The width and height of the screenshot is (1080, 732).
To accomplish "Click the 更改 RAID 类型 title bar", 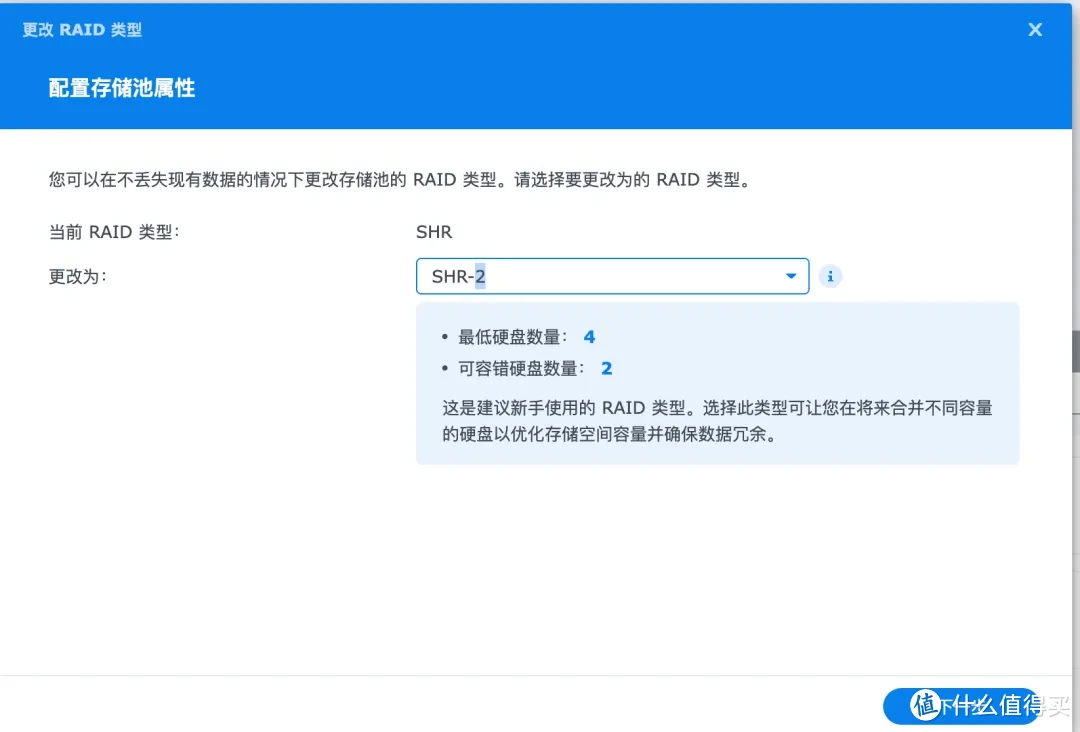I will click(82, 29).
